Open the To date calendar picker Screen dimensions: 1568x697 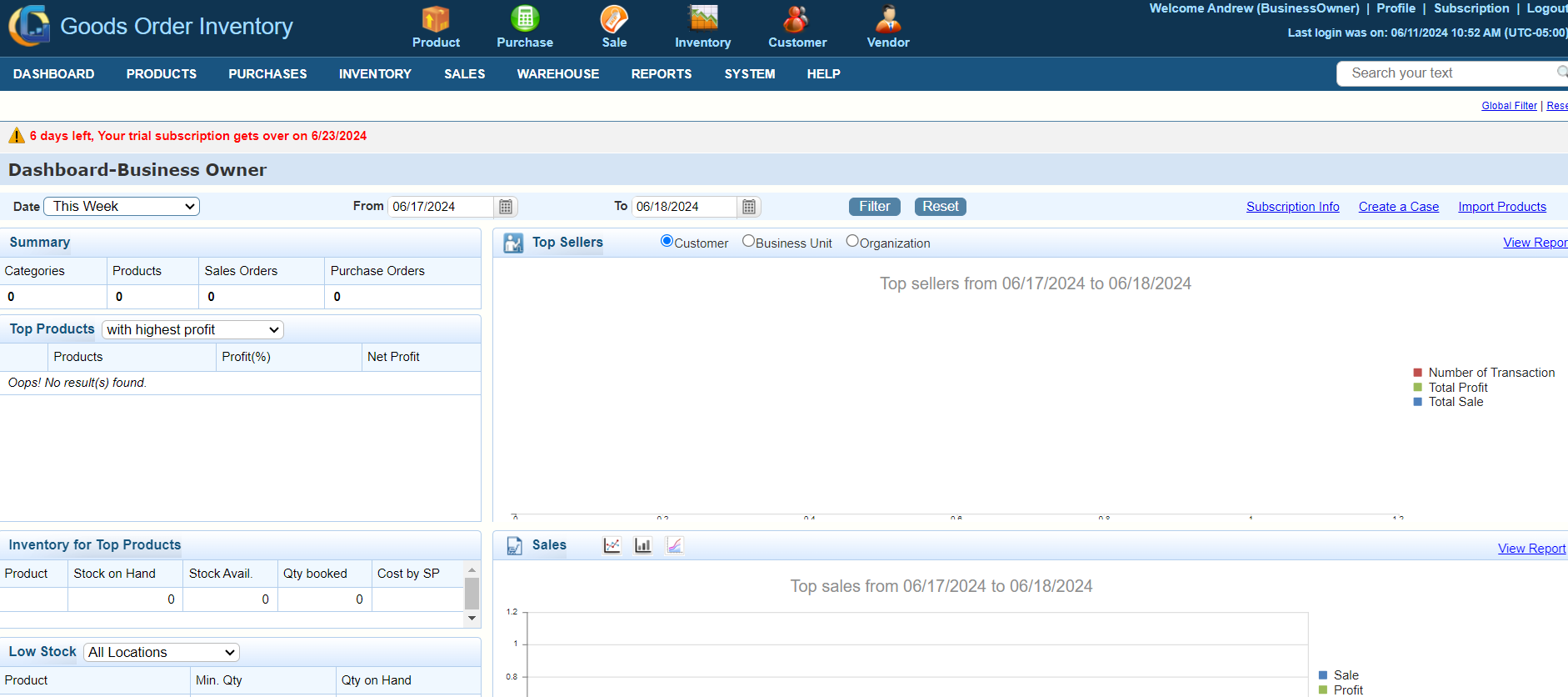(x=749, y=207)
